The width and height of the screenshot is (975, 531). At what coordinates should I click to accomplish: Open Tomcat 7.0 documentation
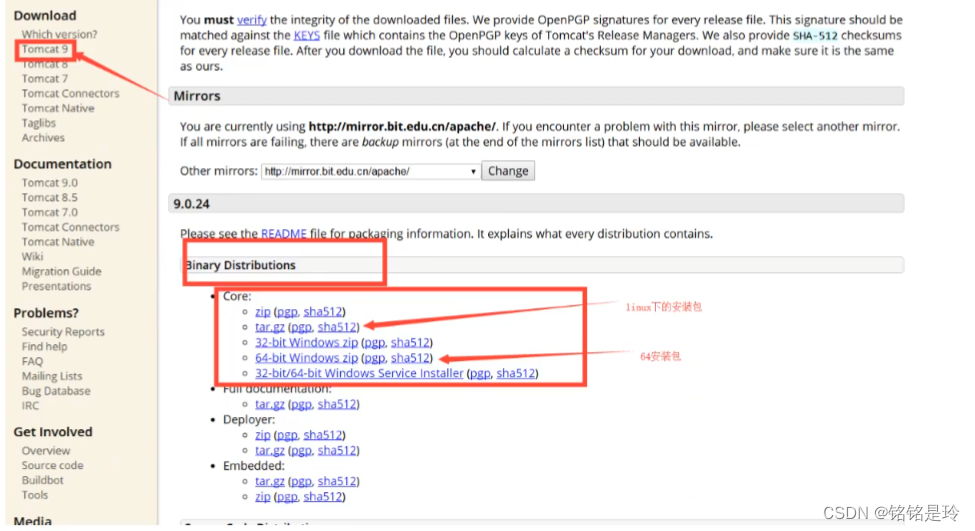(50, 213)
